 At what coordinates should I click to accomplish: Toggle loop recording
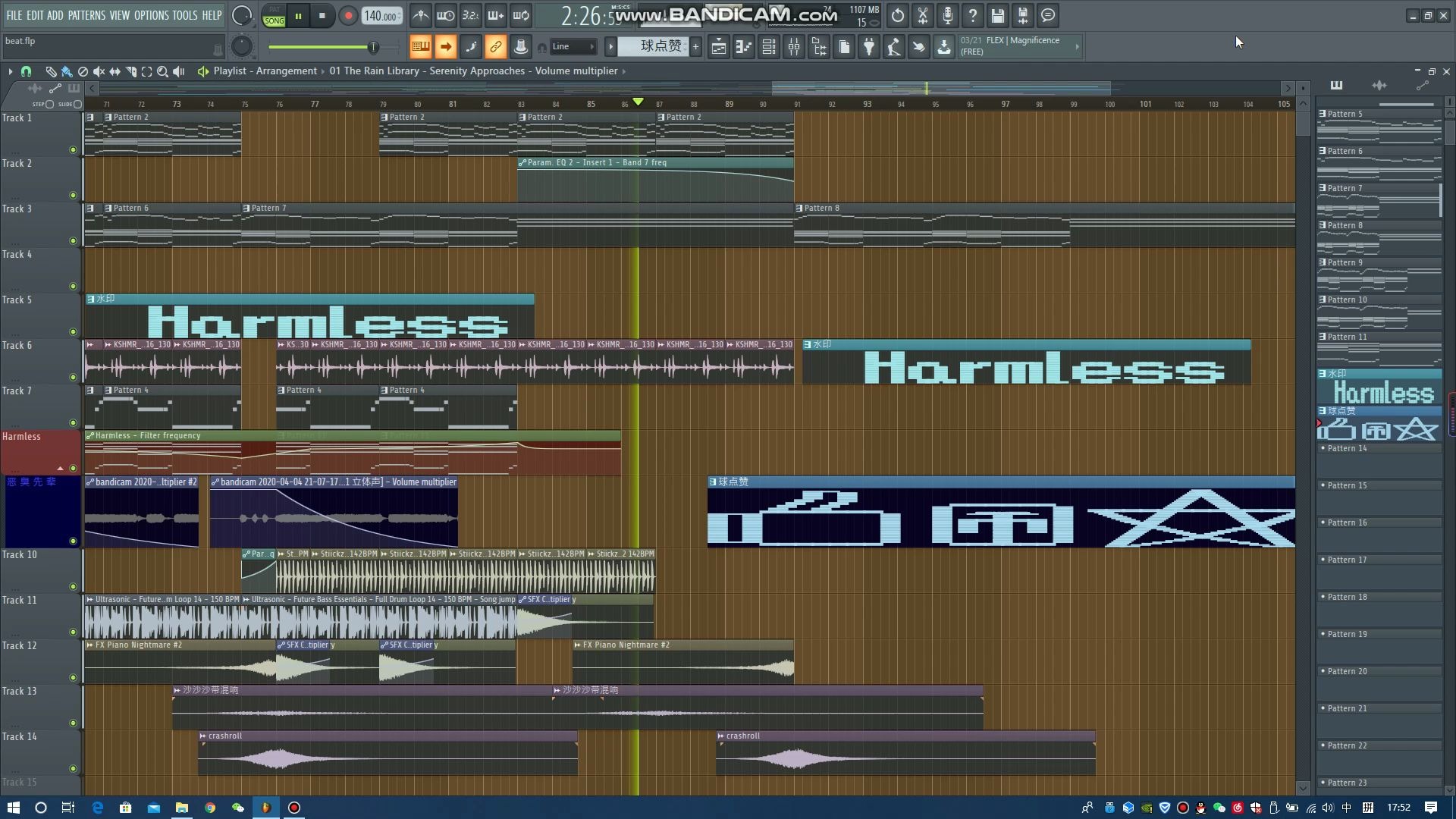(521, 15)
